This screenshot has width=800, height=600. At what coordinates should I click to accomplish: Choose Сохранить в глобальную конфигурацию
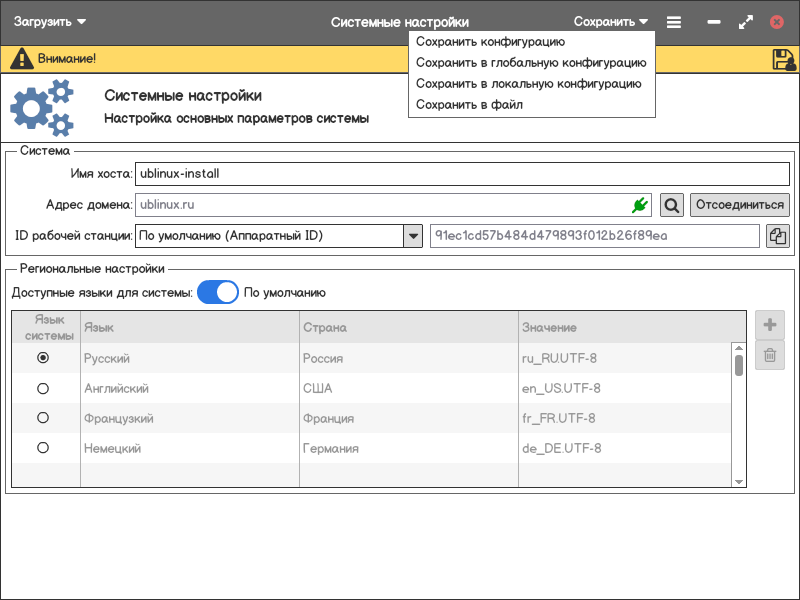coord(531,63)
